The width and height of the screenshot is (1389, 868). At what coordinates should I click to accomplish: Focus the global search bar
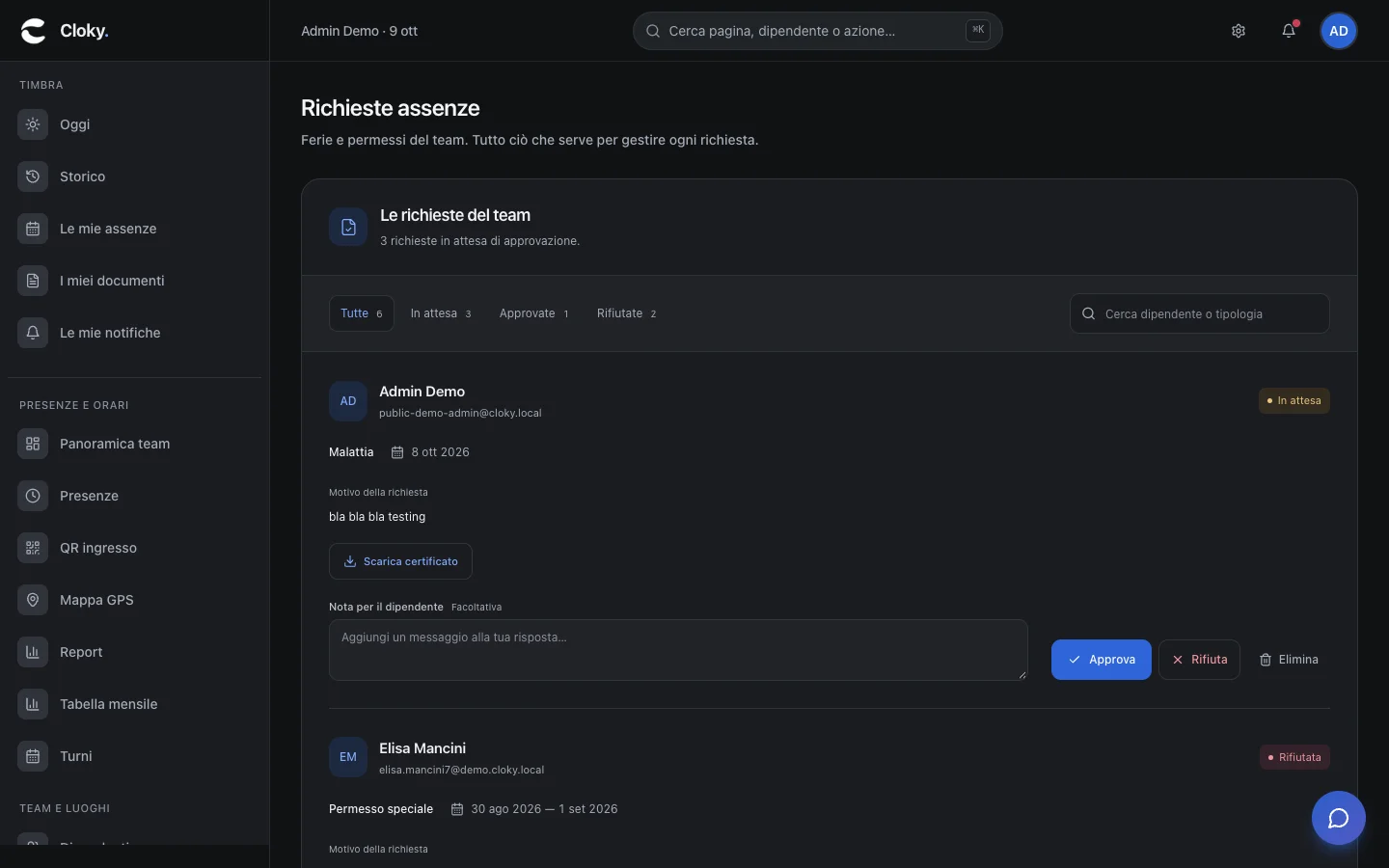tap(818, 31)
